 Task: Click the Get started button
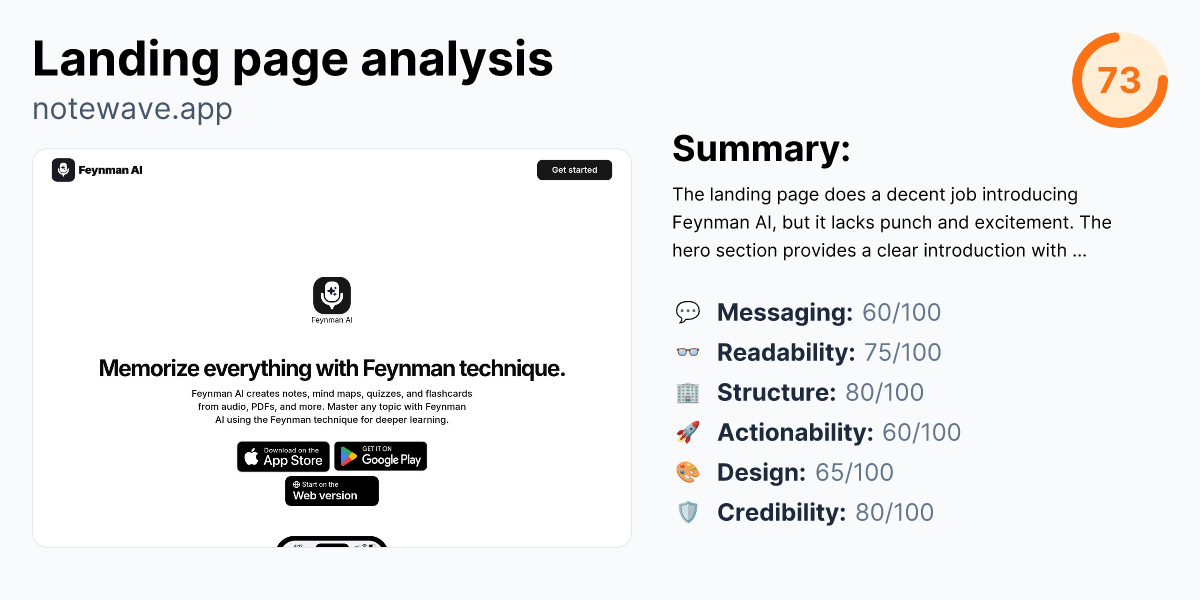574,169
